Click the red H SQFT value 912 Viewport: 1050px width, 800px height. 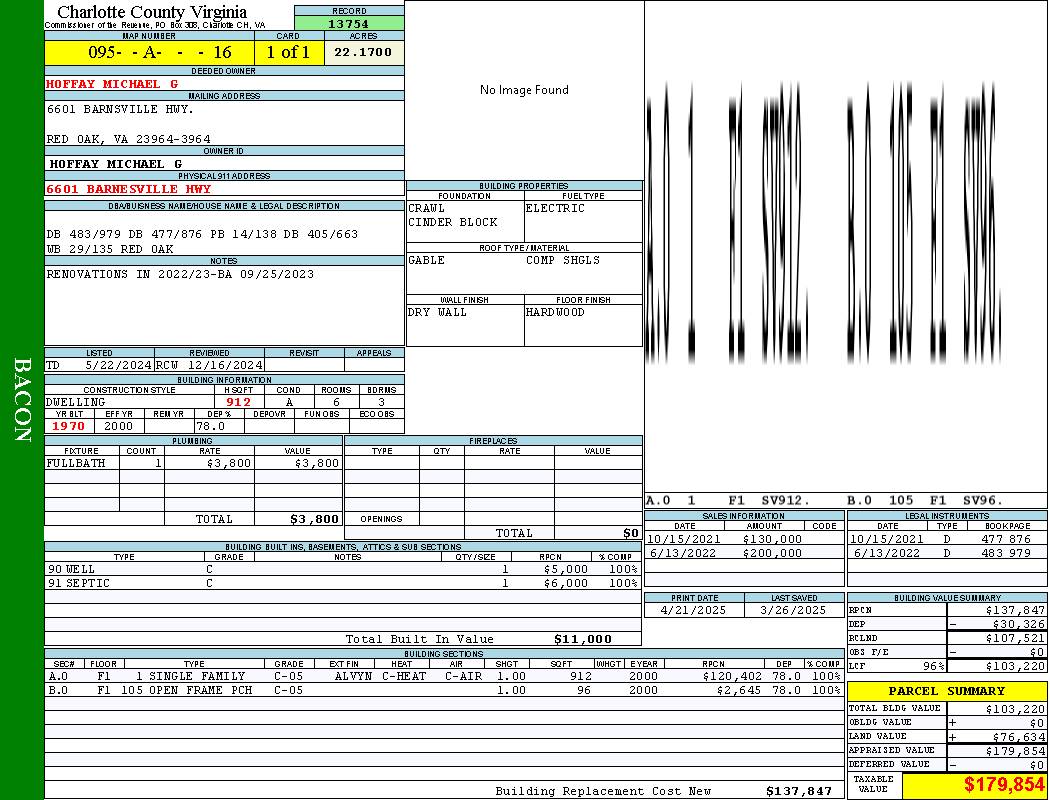[238, 402]
